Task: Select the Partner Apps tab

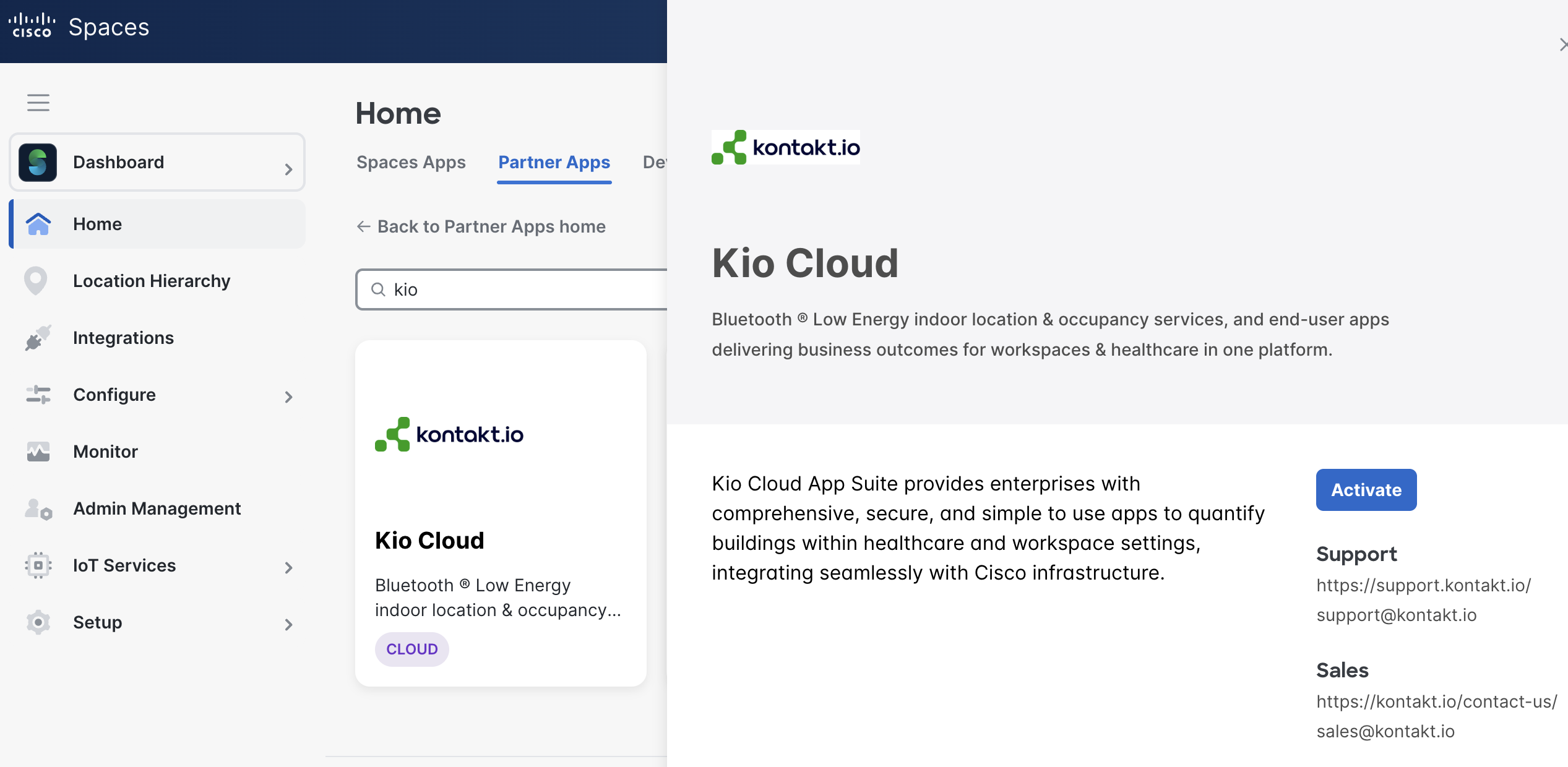Action: (554, 162)
